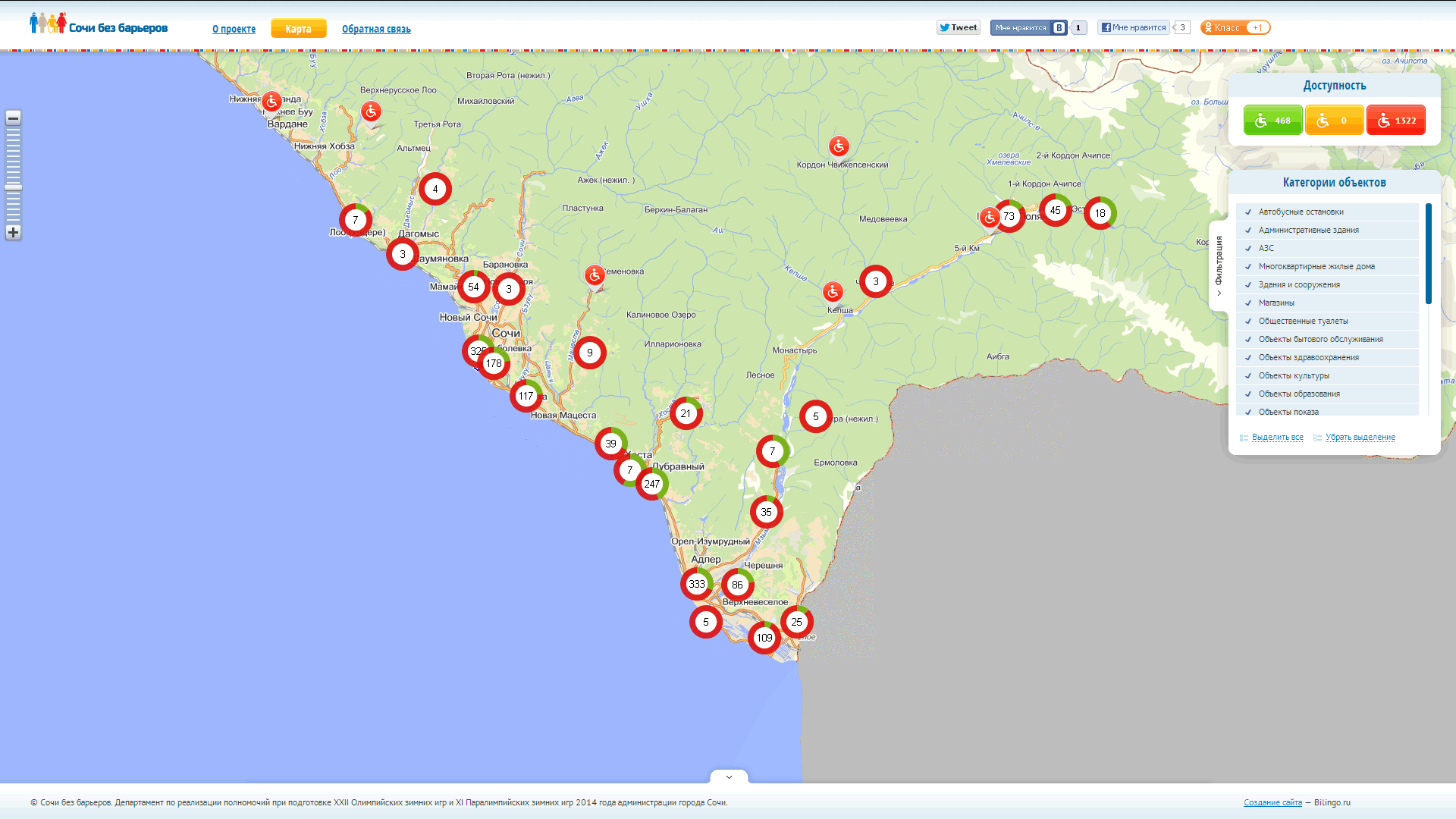The height and width of the screenshot is (819, 1456).
Task: Uncheck the АЗС category
Action: click(1327, 248)
